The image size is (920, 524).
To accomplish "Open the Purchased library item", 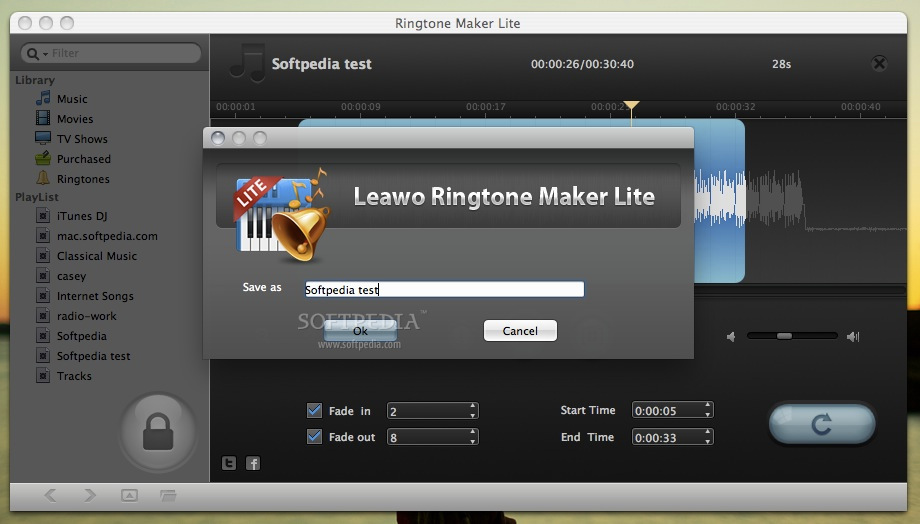I will pos(84,159).
